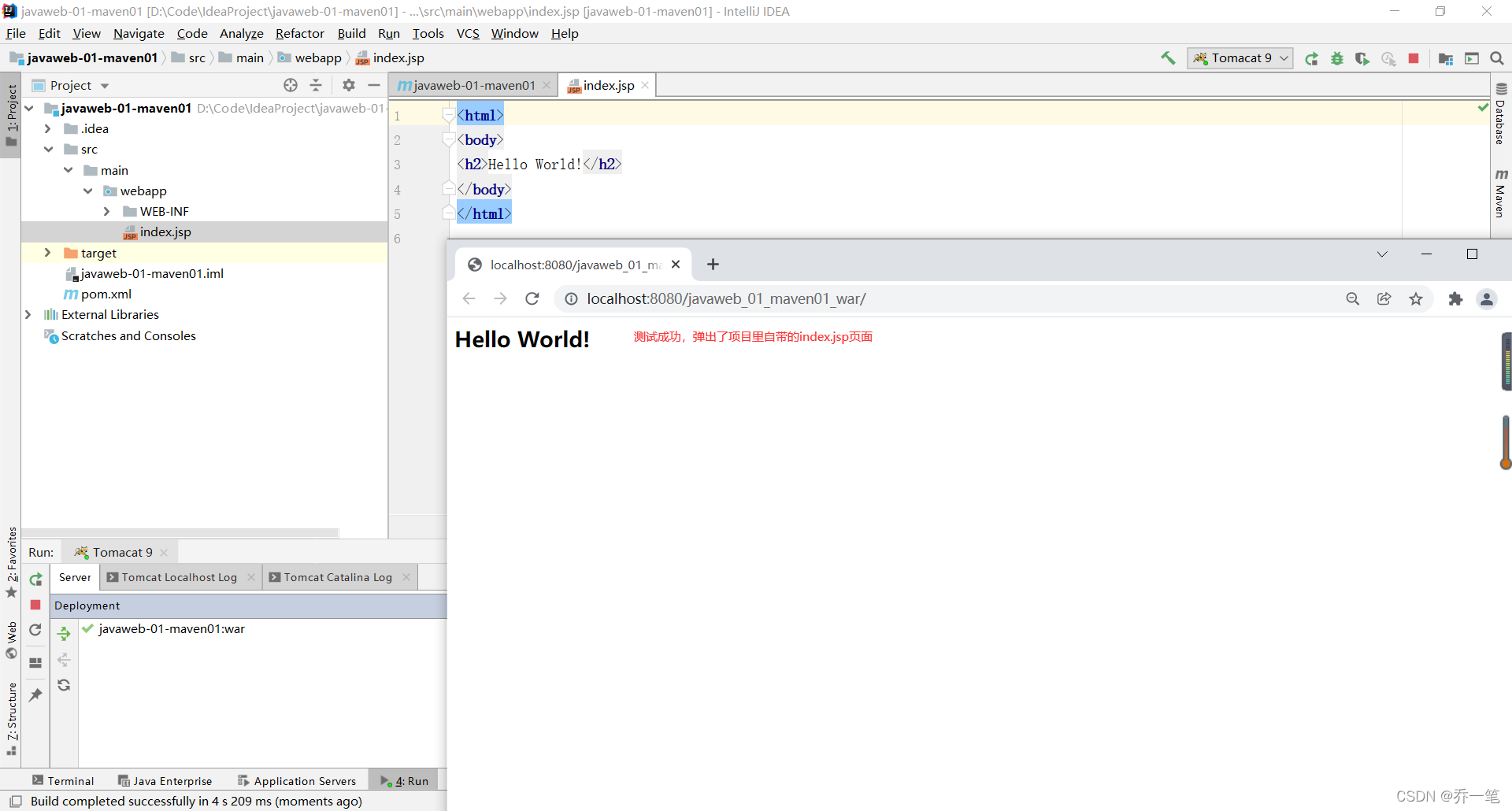Toggle the 2: Favorites side tab
The width and height of the screenshot is (1512, 811).
[11, 562]
